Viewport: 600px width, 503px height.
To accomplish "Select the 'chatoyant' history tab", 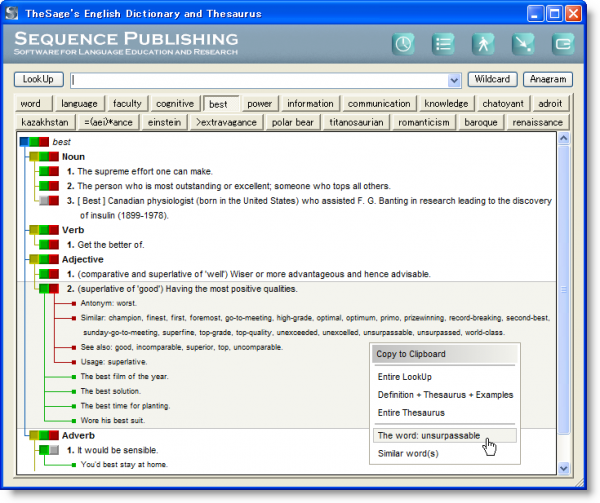I will click(503, 104).
